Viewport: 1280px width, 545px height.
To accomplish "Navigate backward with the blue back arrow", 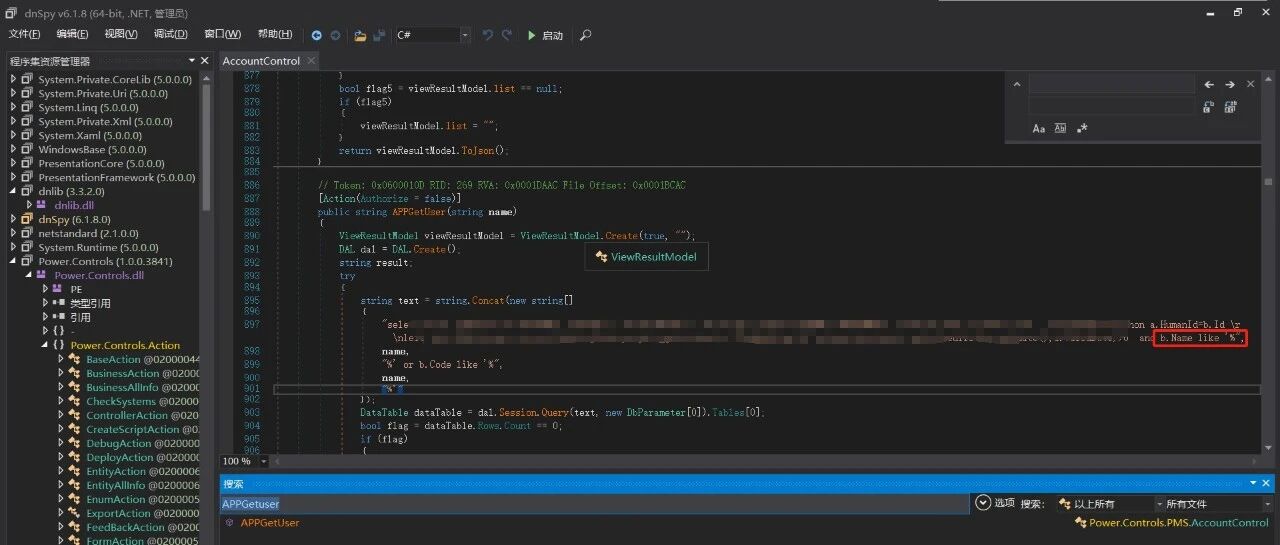I will click(x=317, y=35).
